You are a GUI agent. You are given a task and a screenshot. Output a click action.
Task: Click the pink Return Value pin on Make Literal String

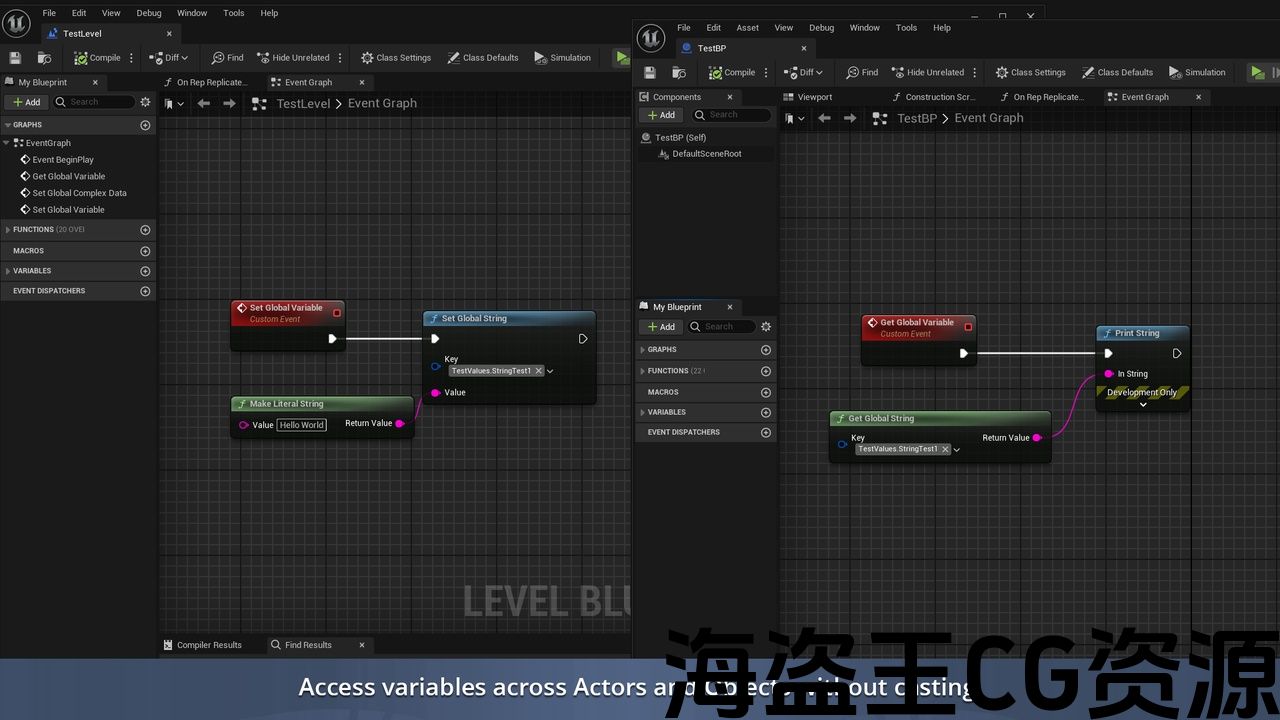click(x=400, y=424)
